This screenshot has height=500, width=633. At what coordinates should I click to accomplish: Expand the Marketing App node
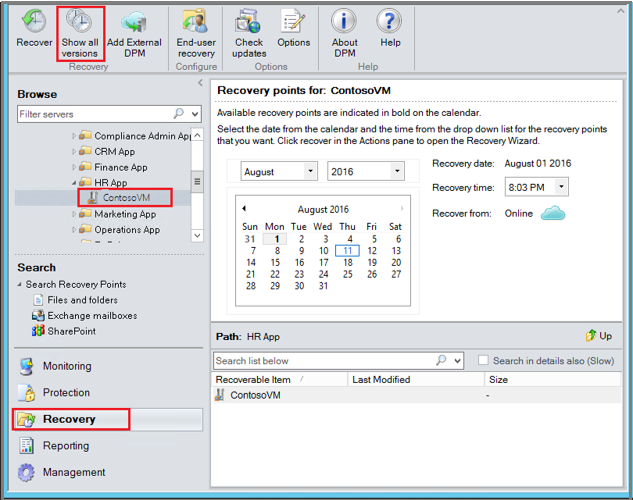[74, 214]
